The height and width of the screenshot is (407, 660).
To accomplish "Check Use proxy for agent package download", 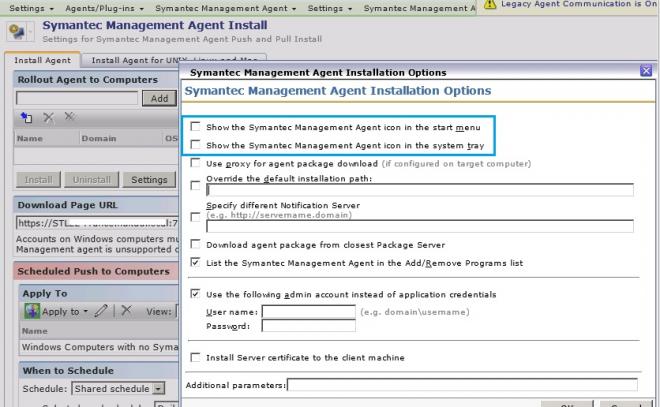I will [195, 162].
